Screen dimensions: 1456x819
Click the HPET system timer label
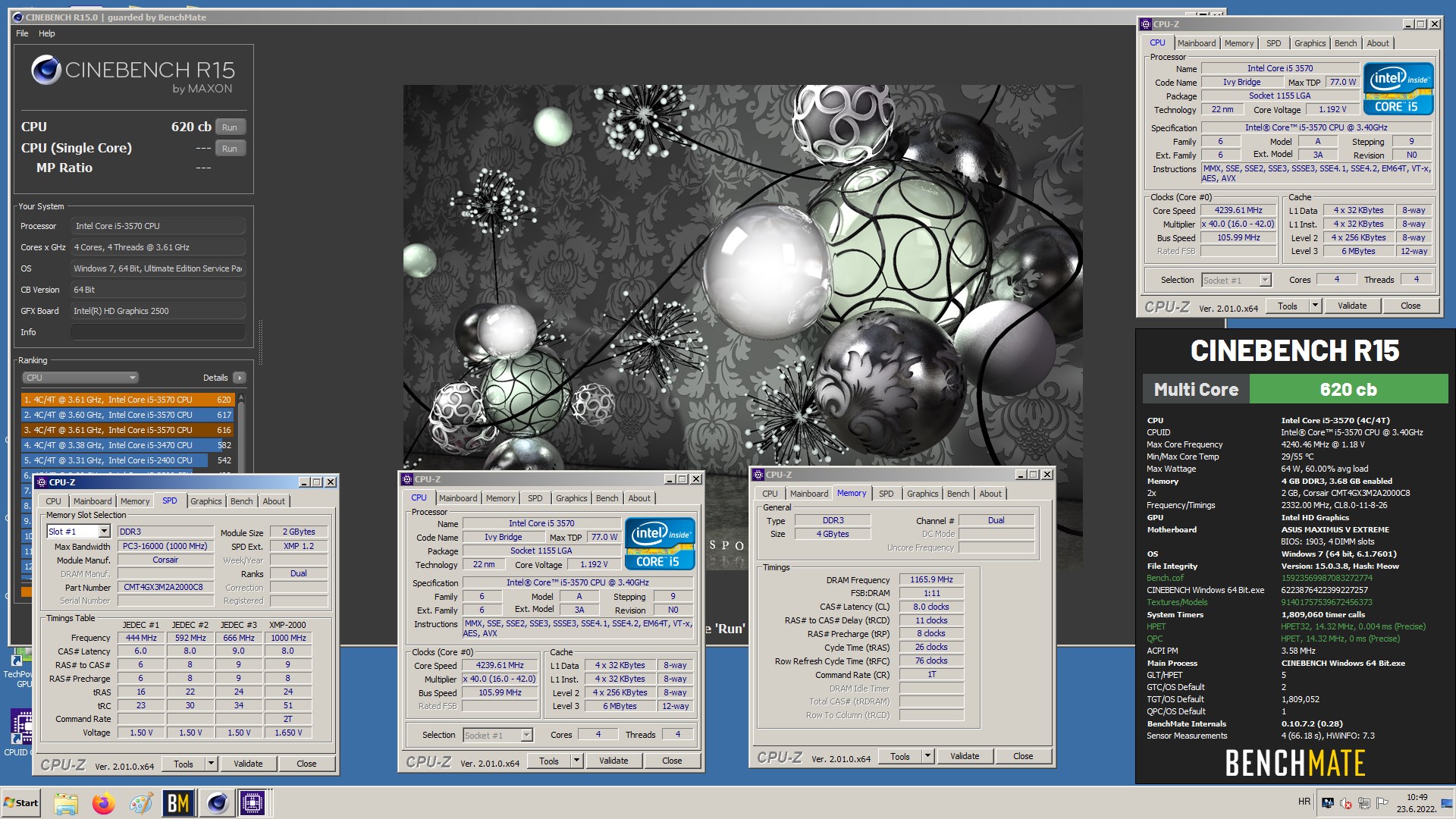[1156, 626]
